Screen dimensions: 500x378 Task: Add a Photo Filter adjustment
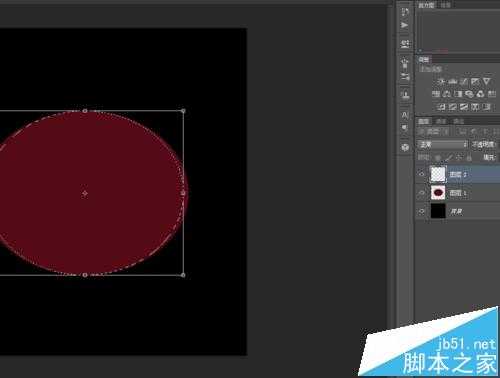tap(469, 94)
